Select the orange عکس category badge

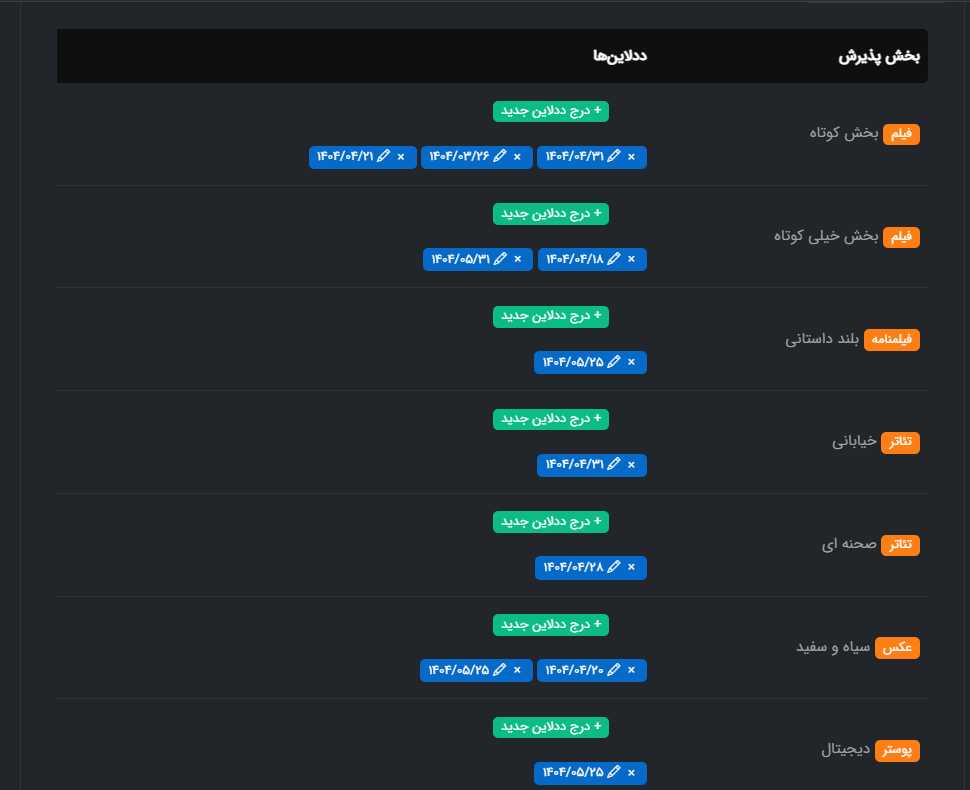(x=897, y=648)
